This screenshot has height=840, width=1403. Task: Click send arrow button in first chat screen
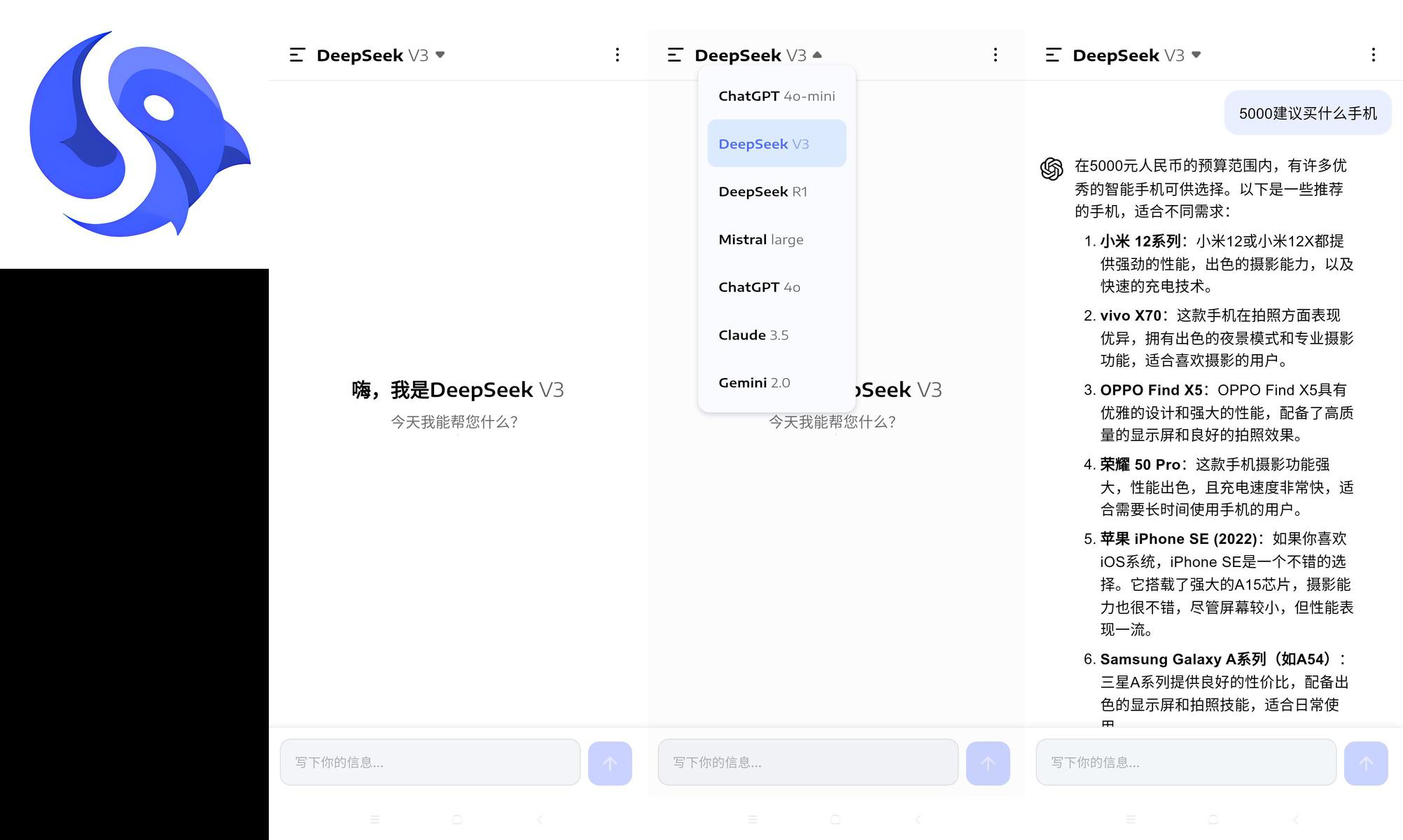coord(610,763)
